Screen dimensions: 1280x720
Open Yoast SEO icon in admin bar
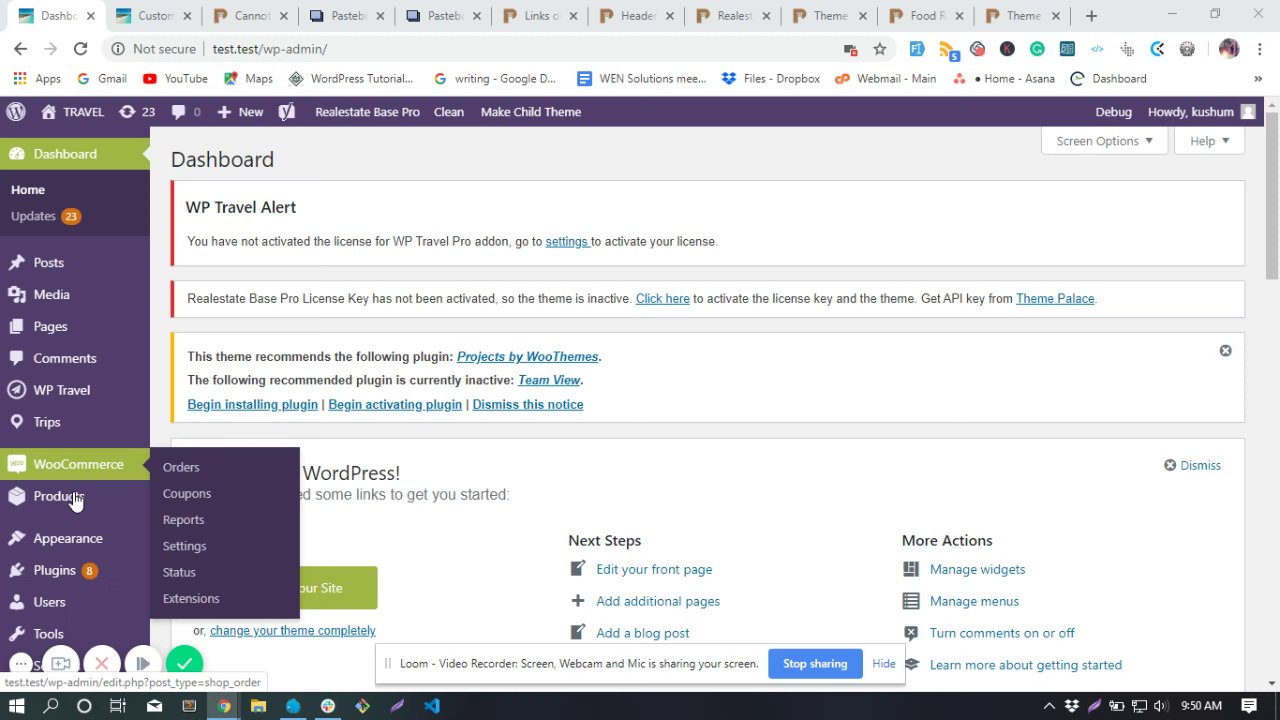[x=287, y=112]
